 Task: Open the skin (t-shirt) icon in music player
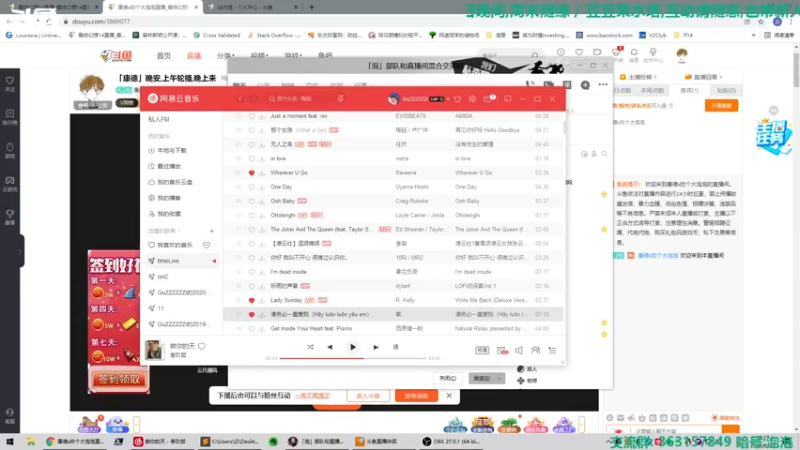458,99
